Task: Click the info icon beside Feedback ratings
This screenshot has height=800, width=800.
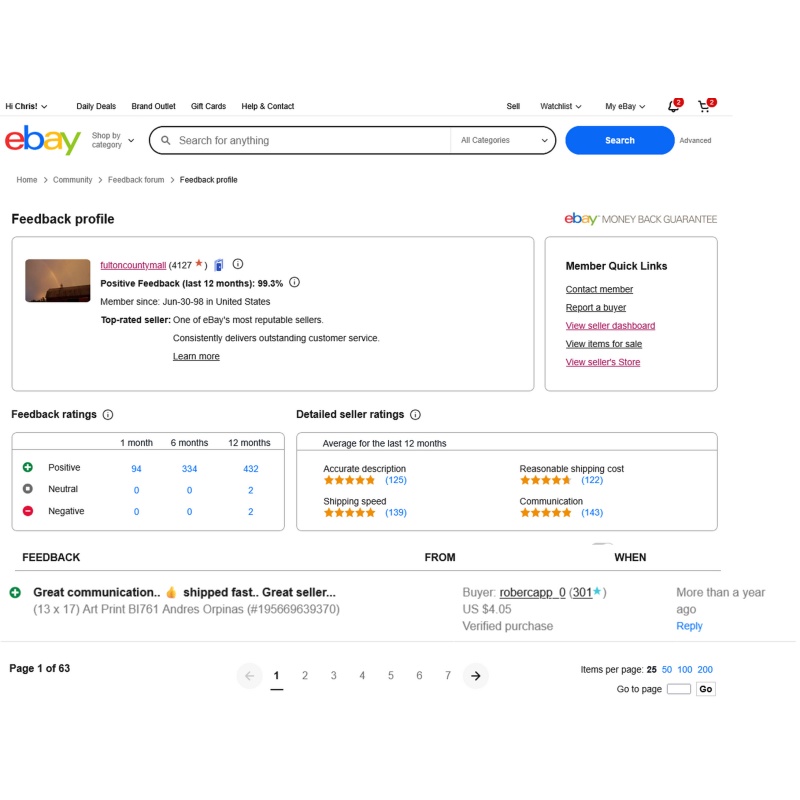Action: [x=108, y=414]
